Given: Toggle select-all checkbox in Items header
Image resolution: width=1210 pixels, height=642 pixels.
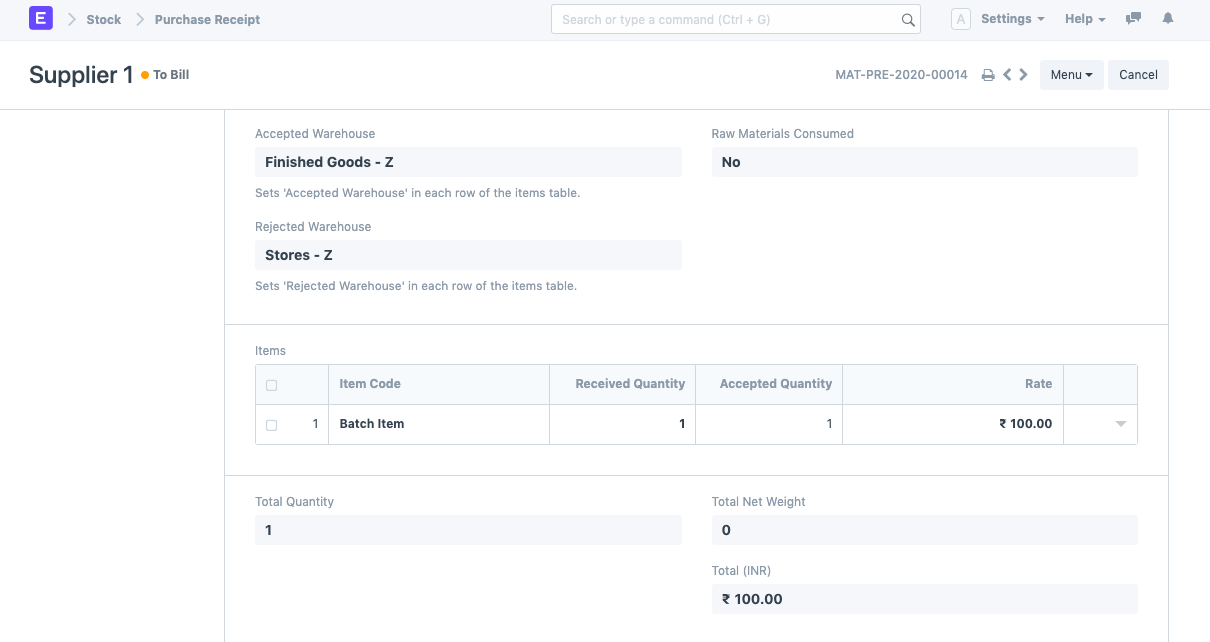Looking at the screenshot, I should pos(271,385).
